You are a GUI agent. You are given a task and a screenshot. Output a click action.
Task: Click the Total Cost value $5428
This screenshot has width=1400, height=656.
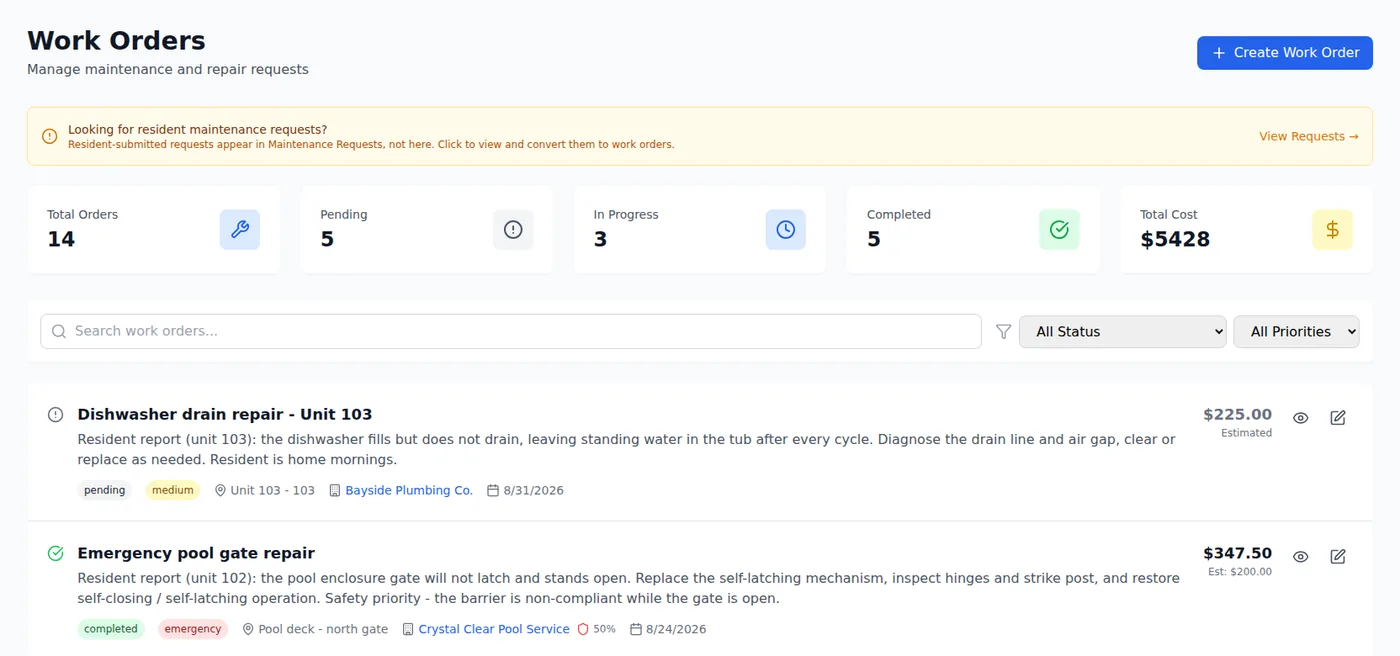click(x=1175, y=239)
